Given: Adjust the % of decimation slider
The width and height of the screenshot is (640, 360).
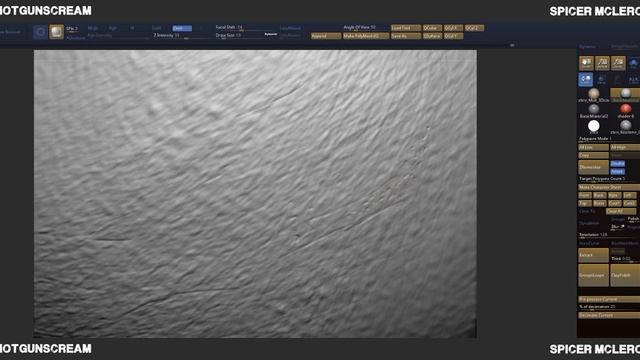Looking at the screenshot, I should (609, 307).
